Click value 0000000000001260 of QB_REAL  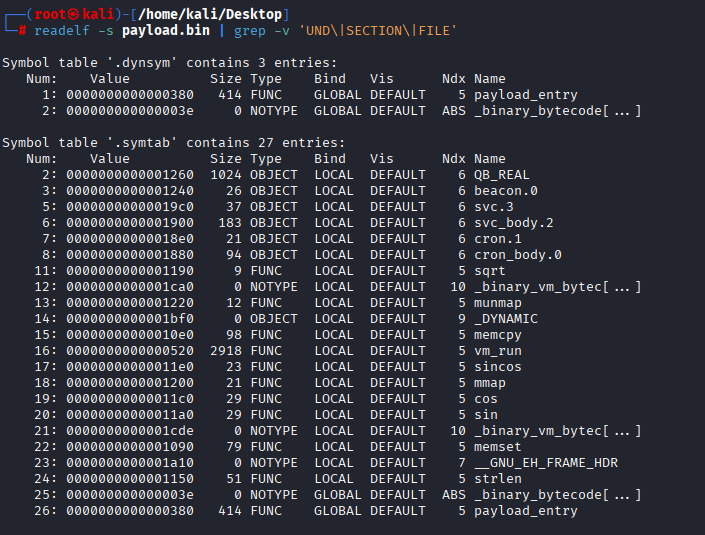coord(130,174)
